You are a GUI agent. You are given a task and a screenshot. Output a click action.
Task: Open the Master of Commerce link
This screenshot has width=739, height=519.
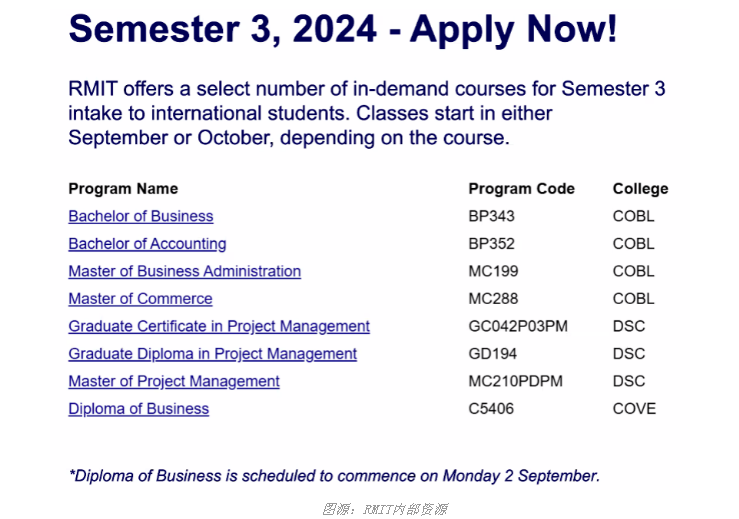[140, 298]
